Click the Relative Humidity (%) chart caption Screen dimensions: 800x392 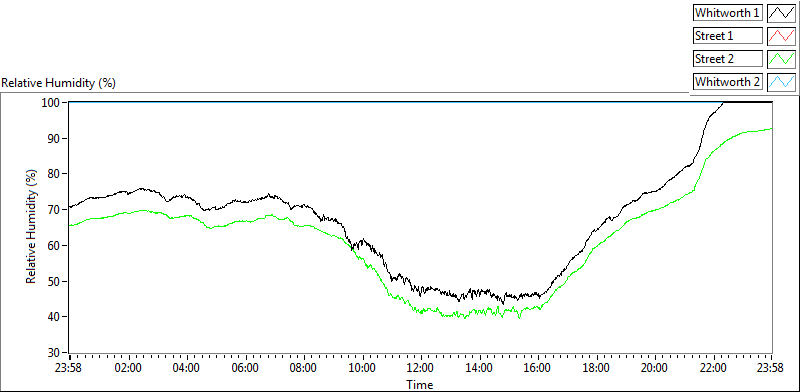59,83
